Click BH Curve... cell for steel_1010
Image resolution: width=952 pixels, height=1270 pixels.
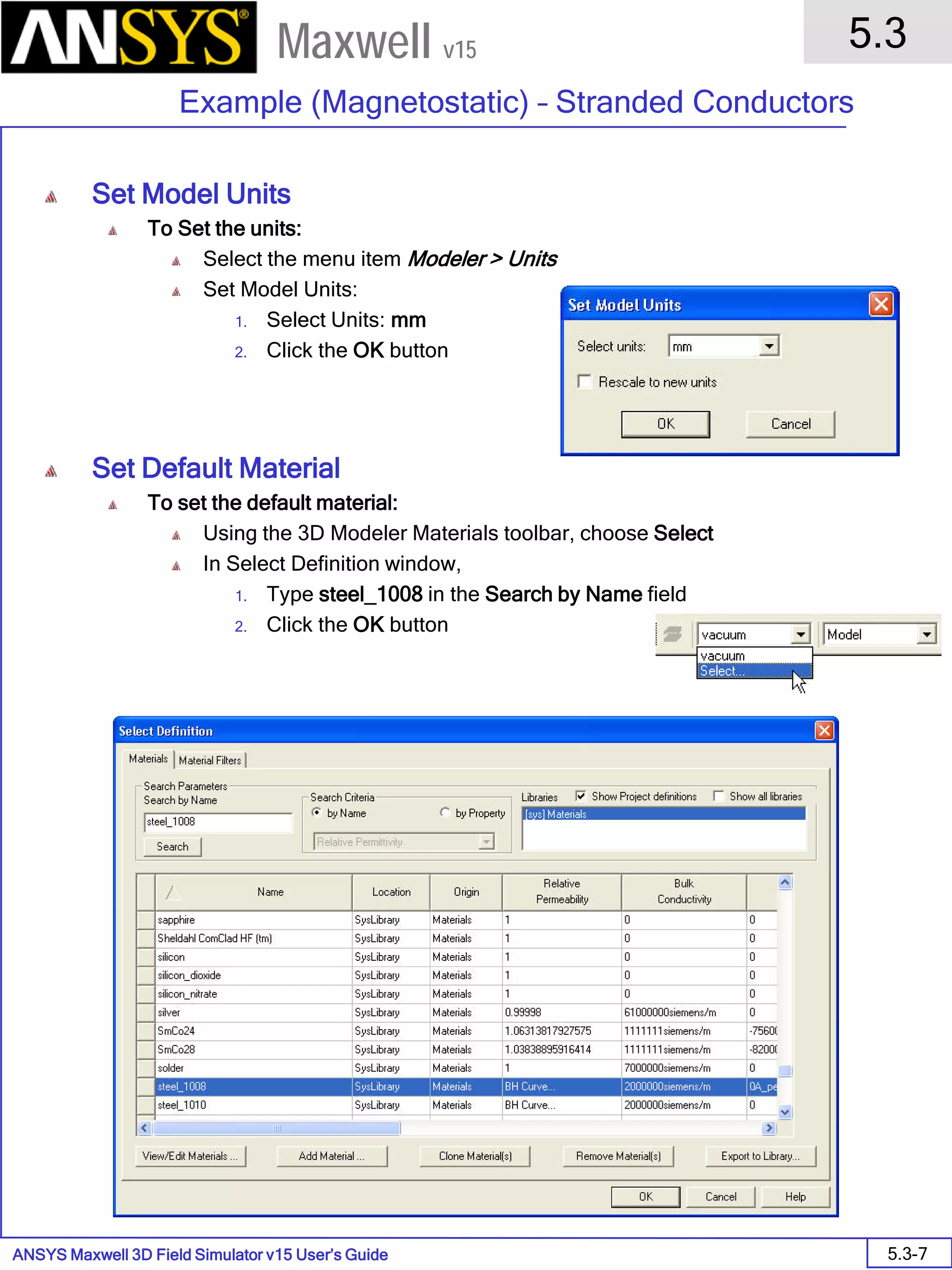[x=562, y=1104]
